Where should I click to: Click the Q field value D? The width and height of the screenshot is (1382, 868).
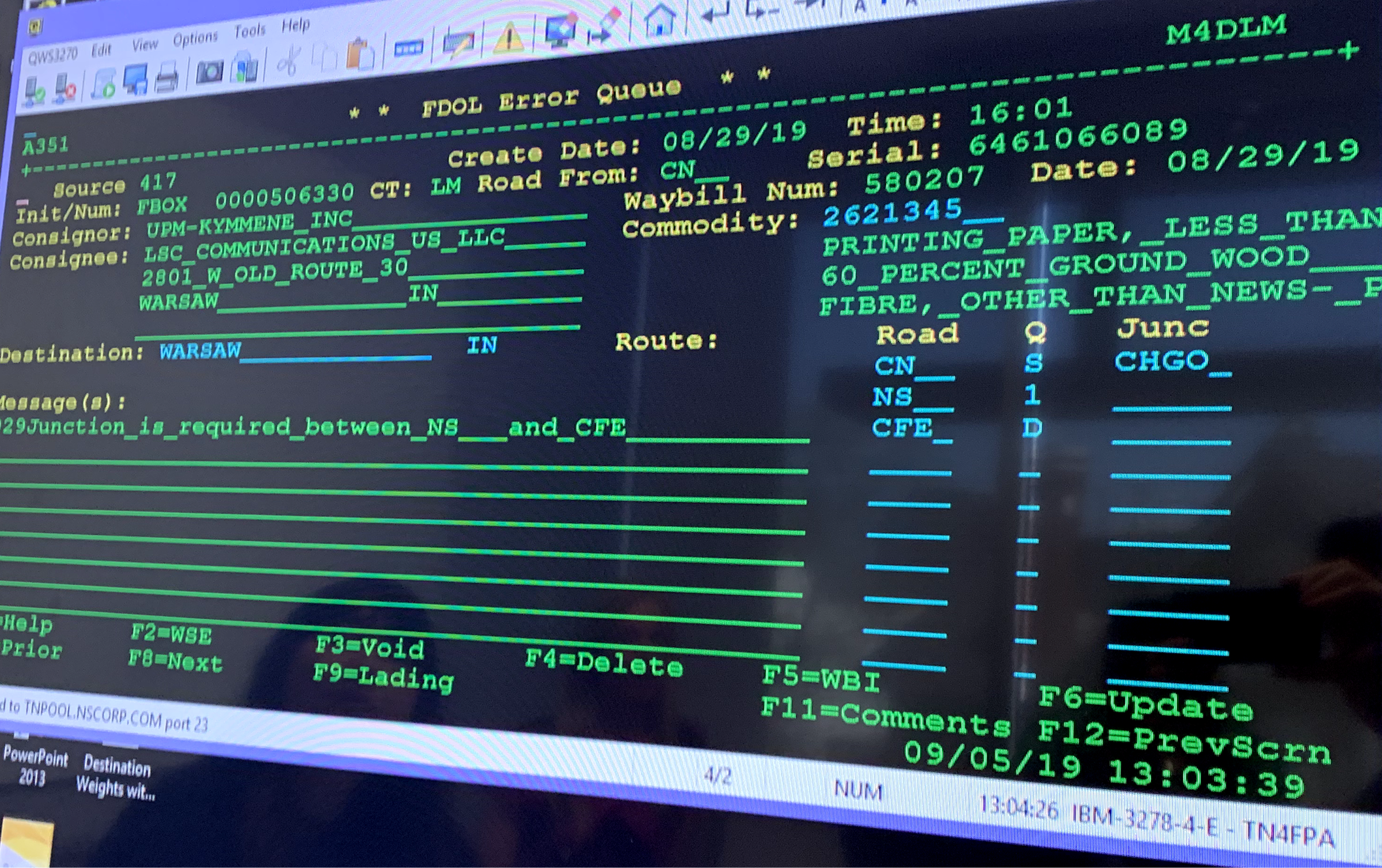point(1032,428)
